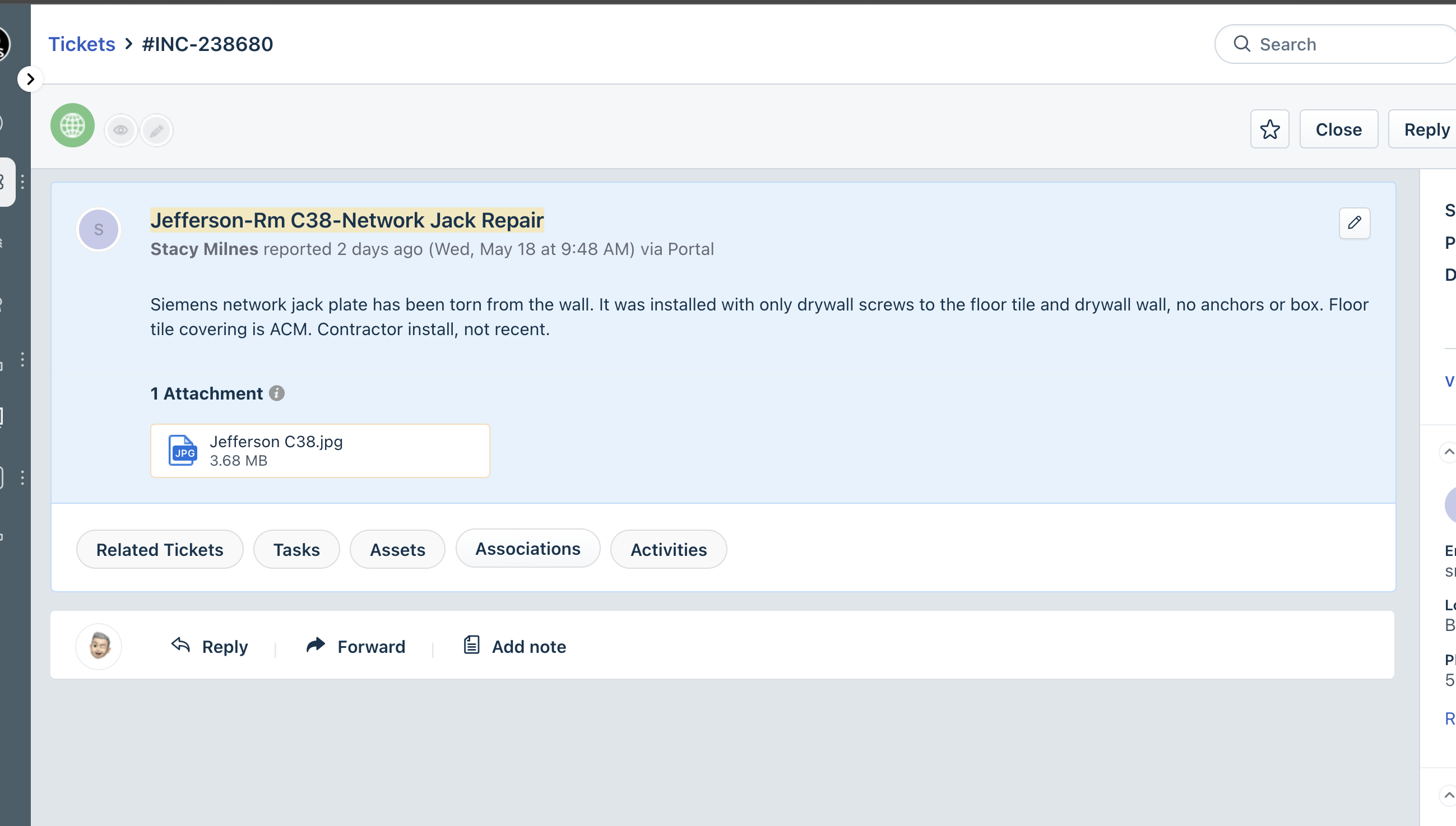
Task: Switch to the Activities tab
Action: click(x=668, y=549)
